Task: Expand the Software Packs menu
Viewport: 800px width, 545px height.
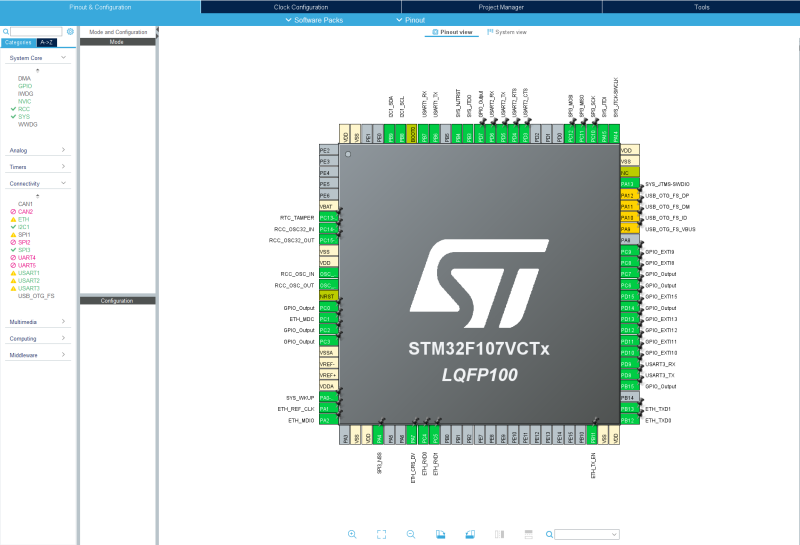Action: point(314,20)
